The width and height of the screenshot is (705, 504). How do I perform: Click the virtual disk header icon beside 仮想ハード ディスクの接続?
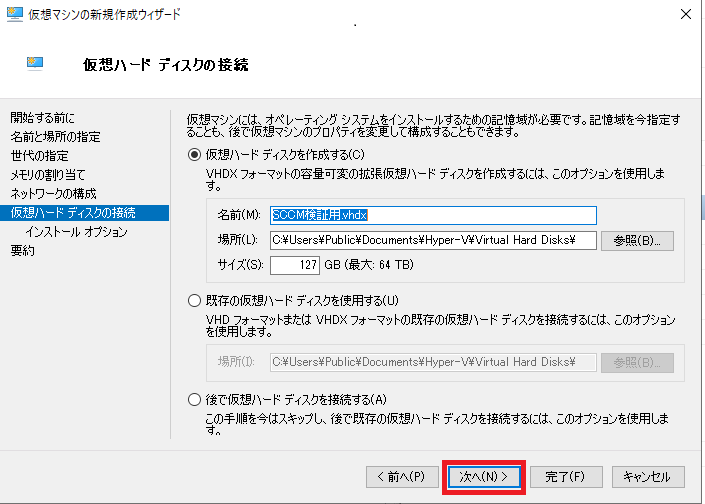point(35,63)
